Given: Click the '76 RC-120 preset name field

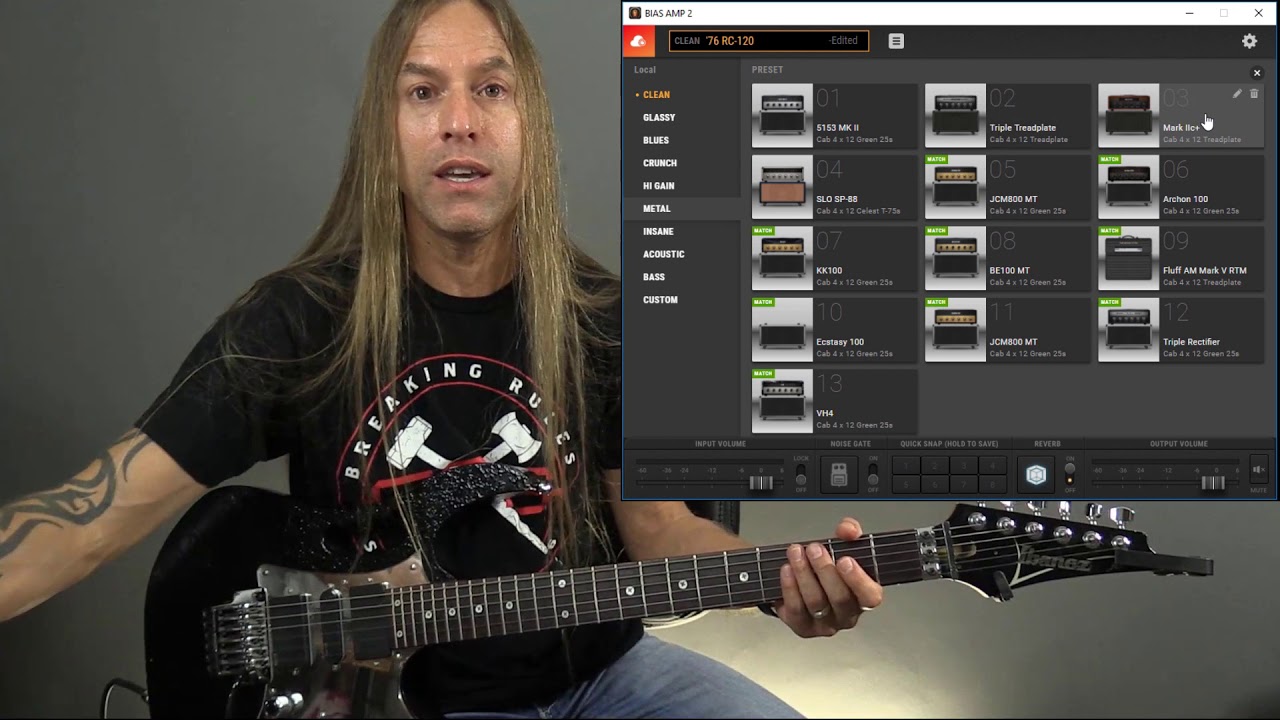Looking at the screenshot, I should point(768,41).
